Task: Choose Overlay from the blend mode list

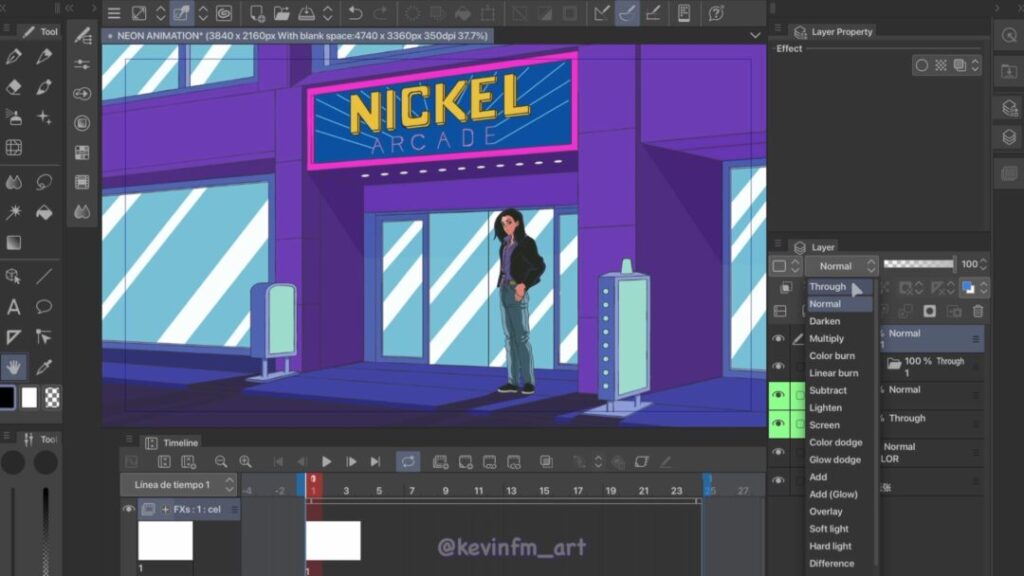Action: (x=826, y=512)
